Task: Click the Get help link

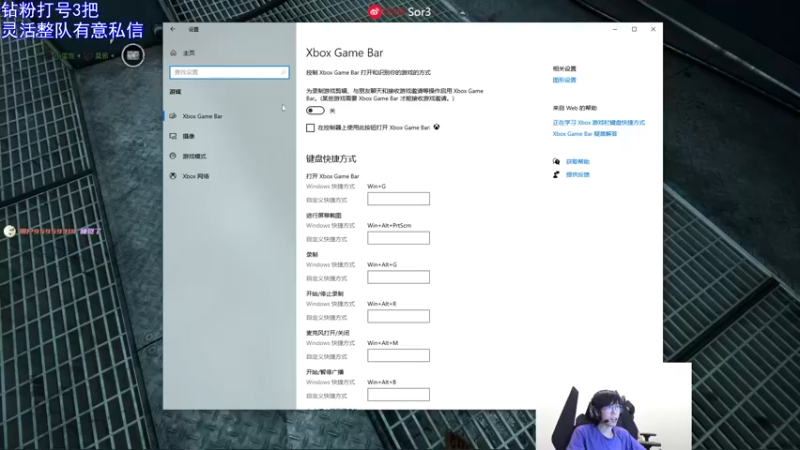Action: point(578,162)
